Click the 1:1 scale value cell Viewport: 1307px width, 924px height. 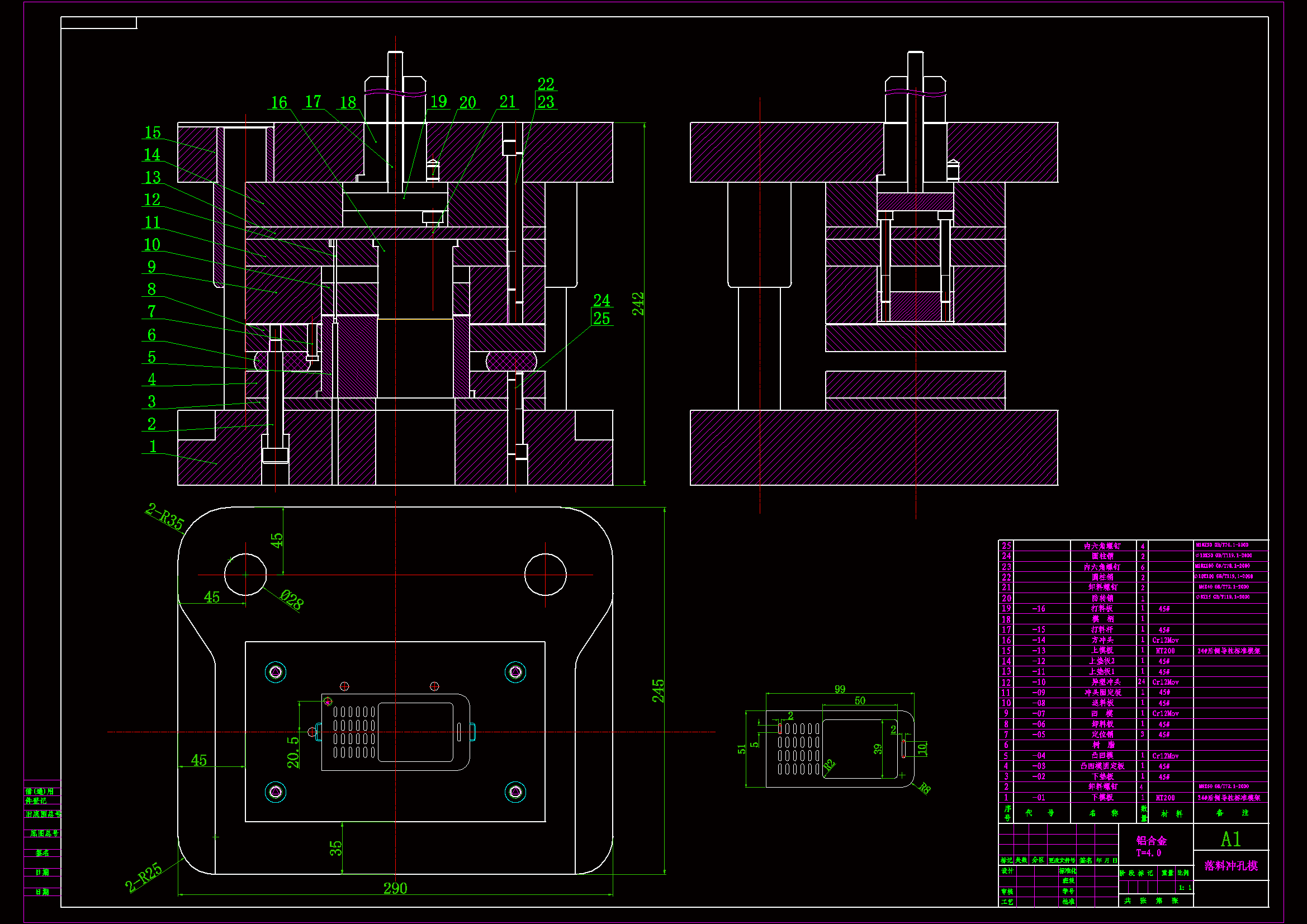point(1185,888)
